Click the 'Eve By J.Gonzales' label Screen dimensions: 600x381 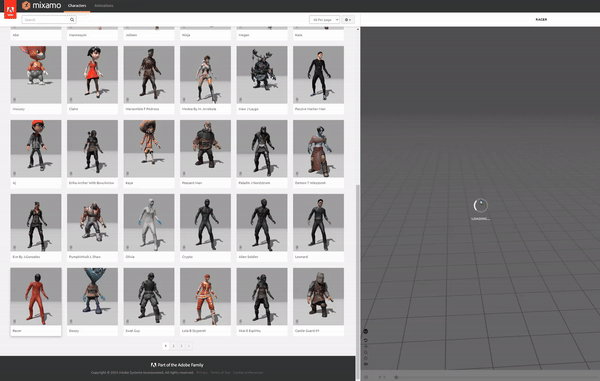[x=26, y=257]
